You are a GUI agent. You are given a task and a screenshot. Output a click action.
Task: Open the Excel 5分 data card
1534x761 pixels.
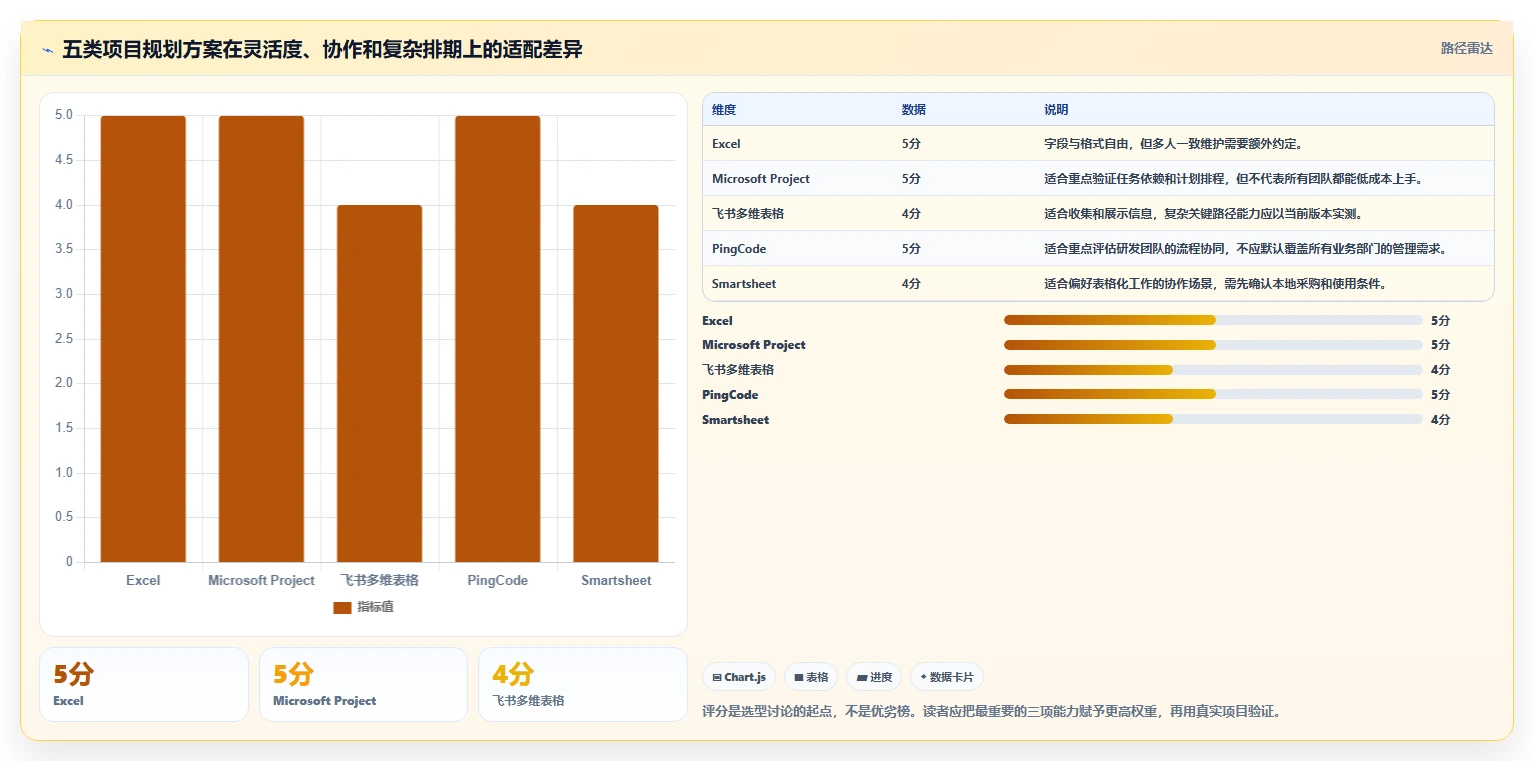pos(144,684)
